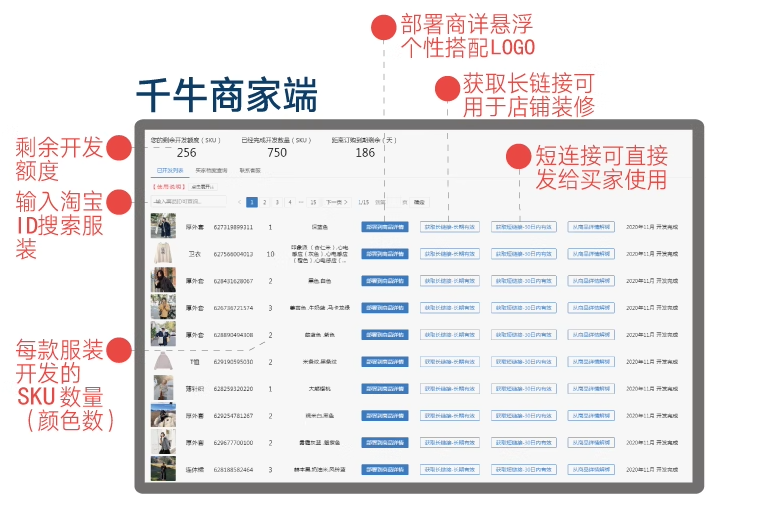
Task: Click 部署到商品详情 in the 连体裤 row
Action: (x=385, y=469)
